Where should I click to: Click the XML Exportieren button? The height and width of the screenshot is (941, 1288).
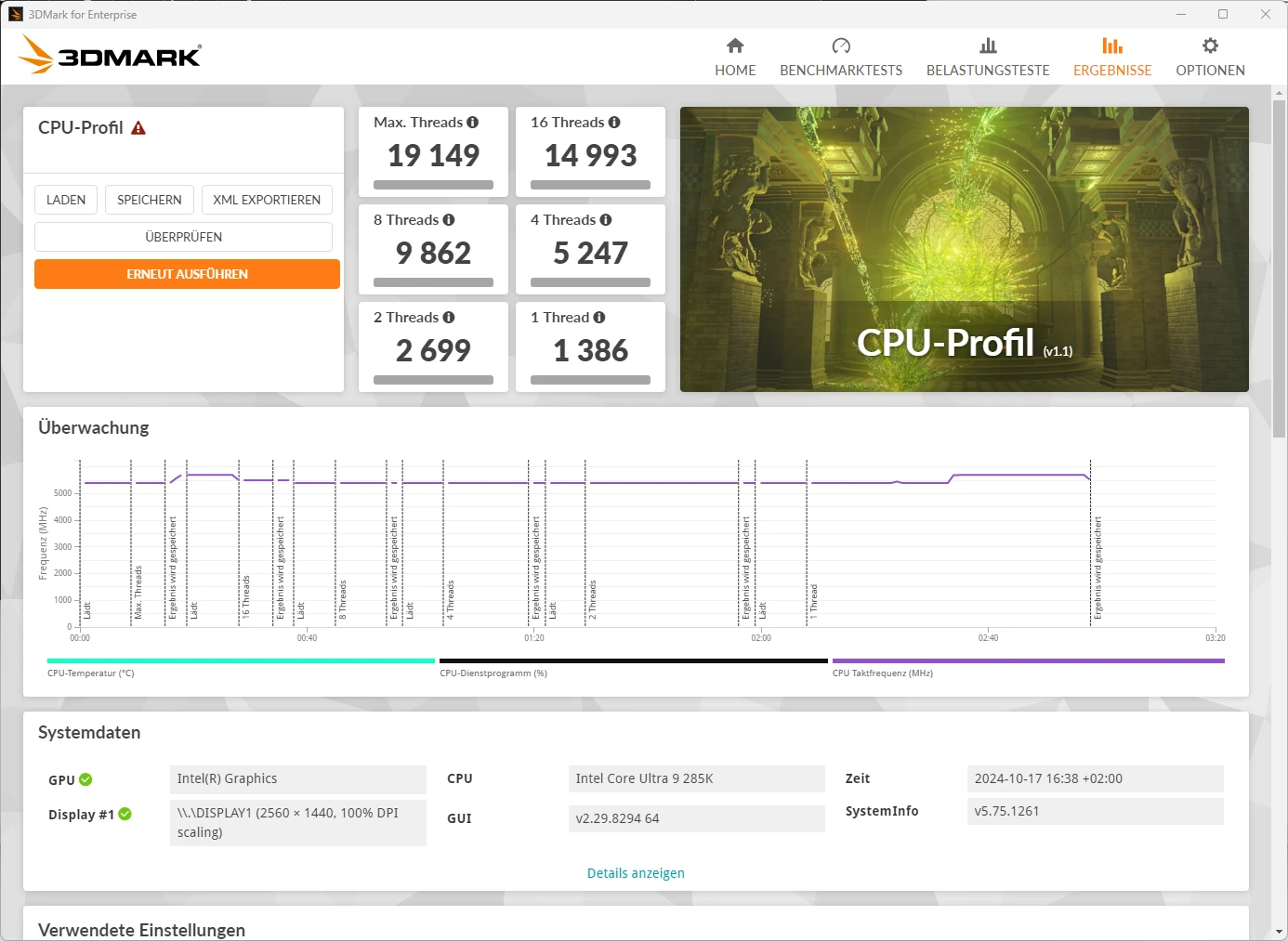pyautogui.click(x=267, y=200)
